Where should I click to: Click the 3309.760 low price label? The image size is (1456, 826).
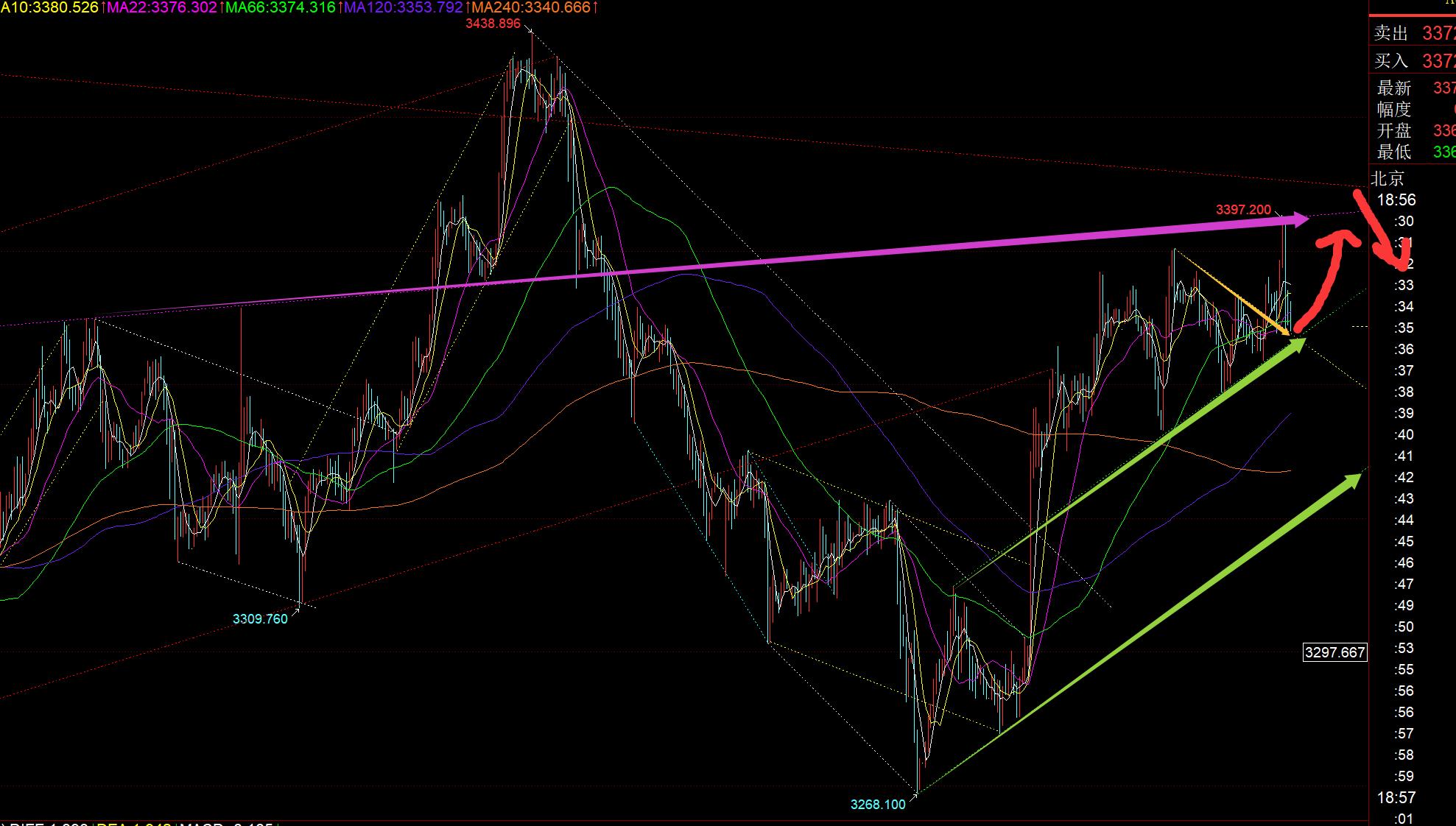(260, 618)
